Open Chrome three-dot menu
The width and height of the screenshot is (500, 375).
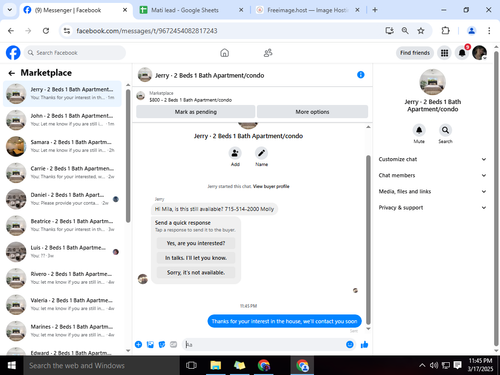coord(489,31)
